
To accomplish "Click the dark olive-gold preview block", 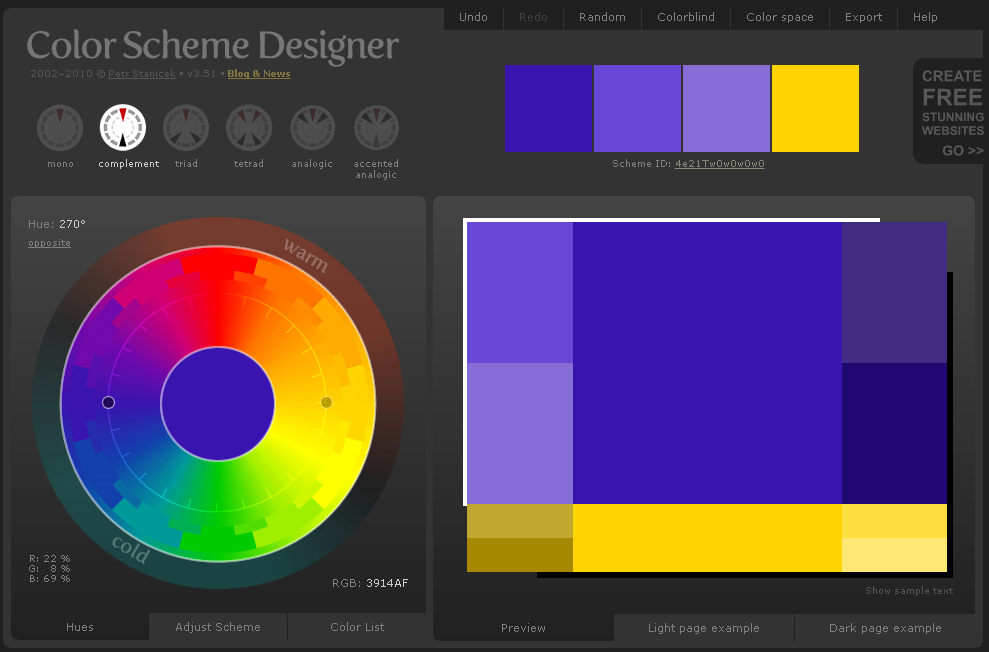I will 520,555.
